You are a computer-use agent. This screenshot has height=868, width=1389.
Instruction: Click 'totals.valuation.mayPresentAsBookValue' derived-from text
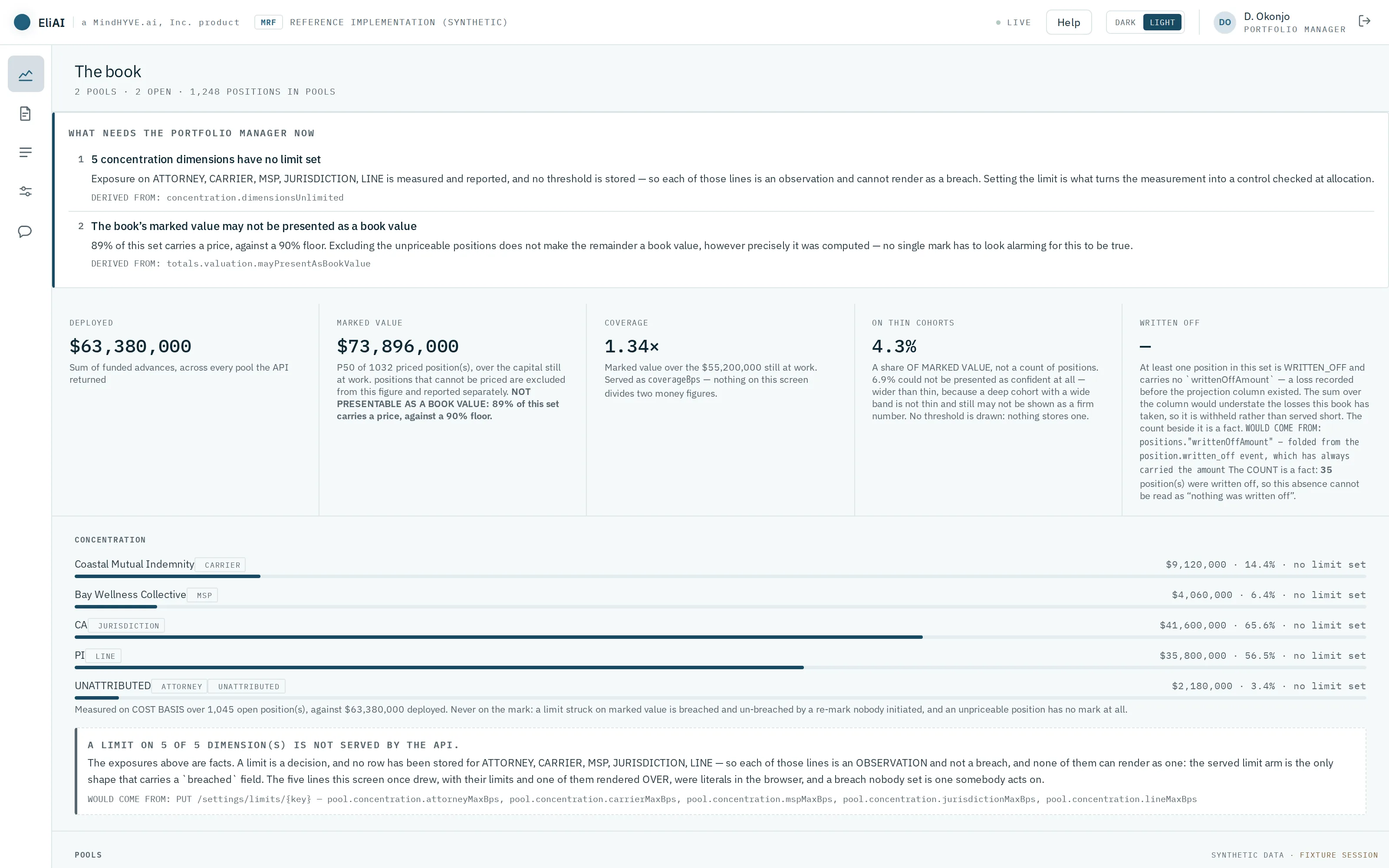pos(269,263)
